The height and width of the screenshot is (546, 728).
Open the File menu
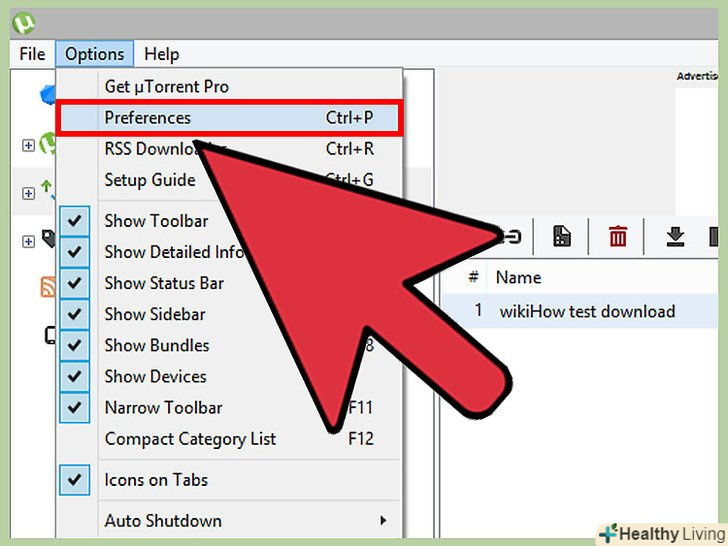coord(32,54)
